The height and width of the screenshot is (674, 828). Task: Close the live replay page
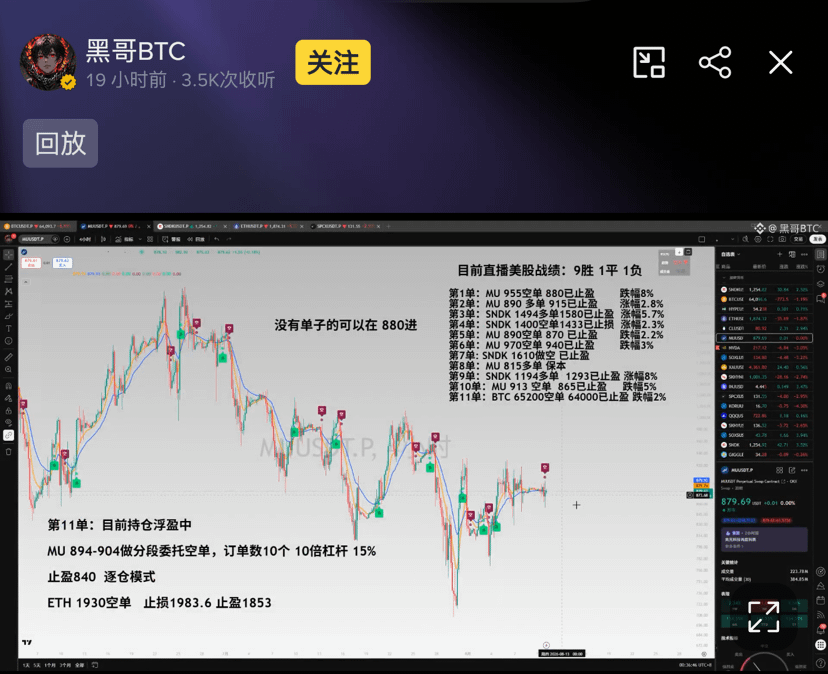780,62
